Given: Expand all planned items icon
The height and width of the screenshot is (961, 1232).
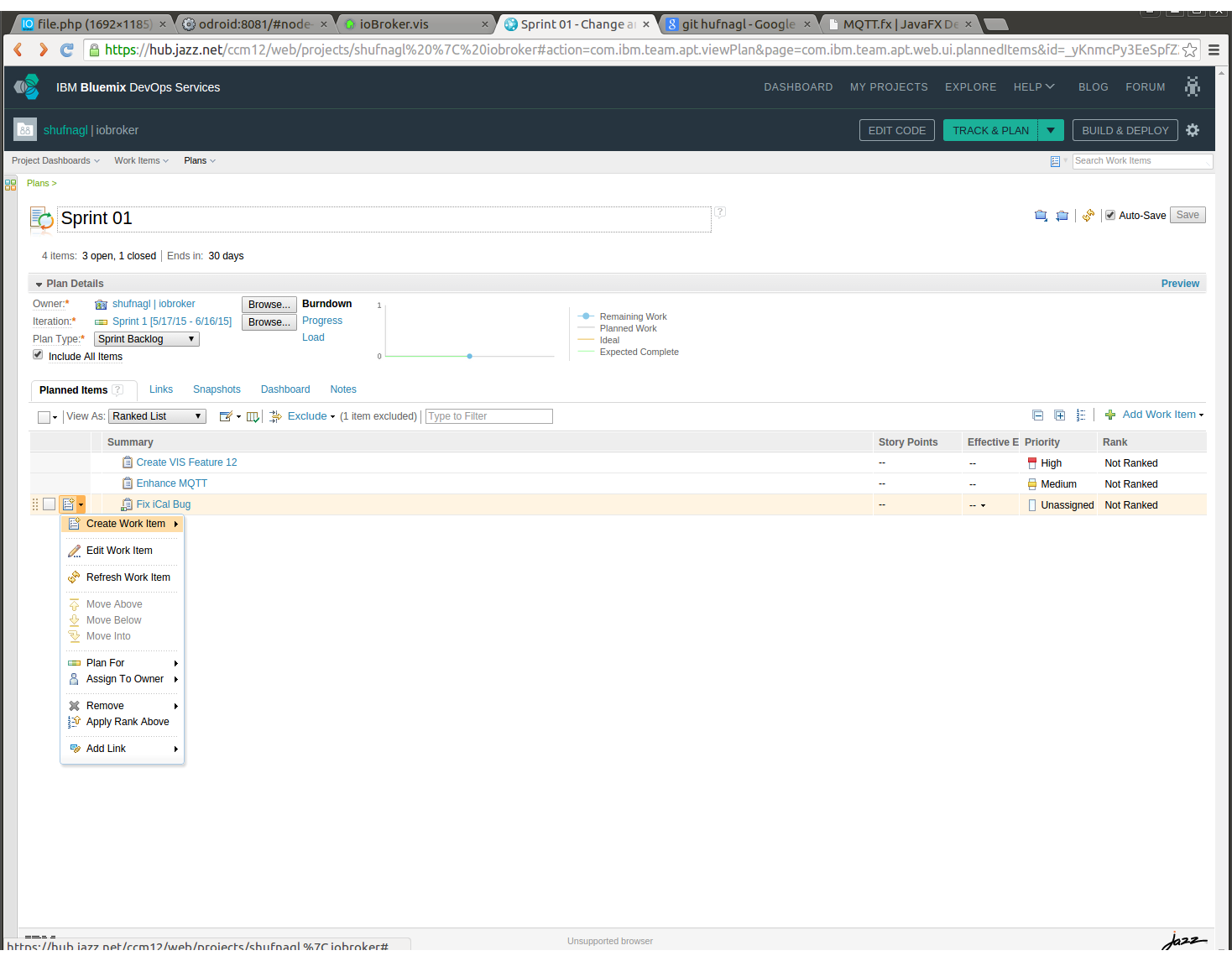Looking at the screenshot, I should [x=1060, y=415].
